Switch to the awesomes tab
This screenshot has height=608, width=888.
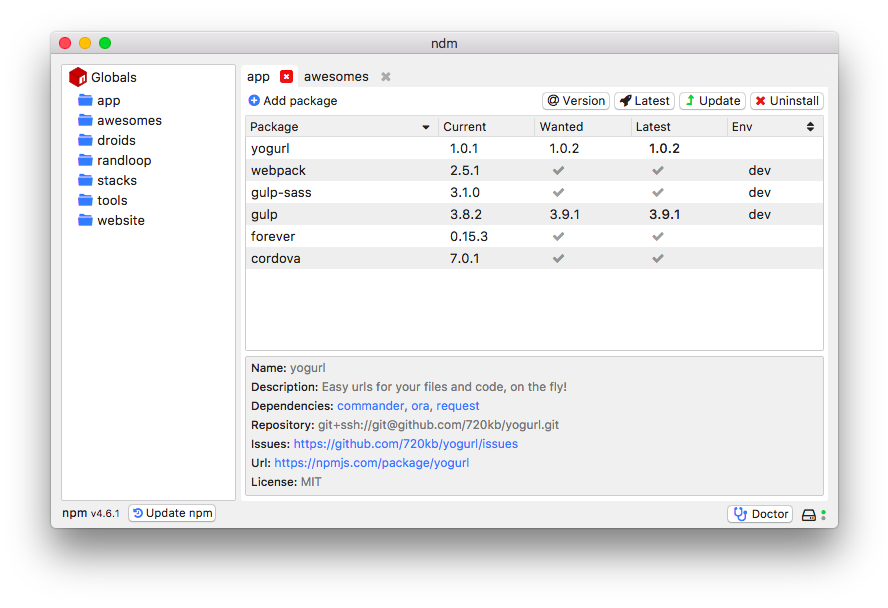click(x=336, y=76)
